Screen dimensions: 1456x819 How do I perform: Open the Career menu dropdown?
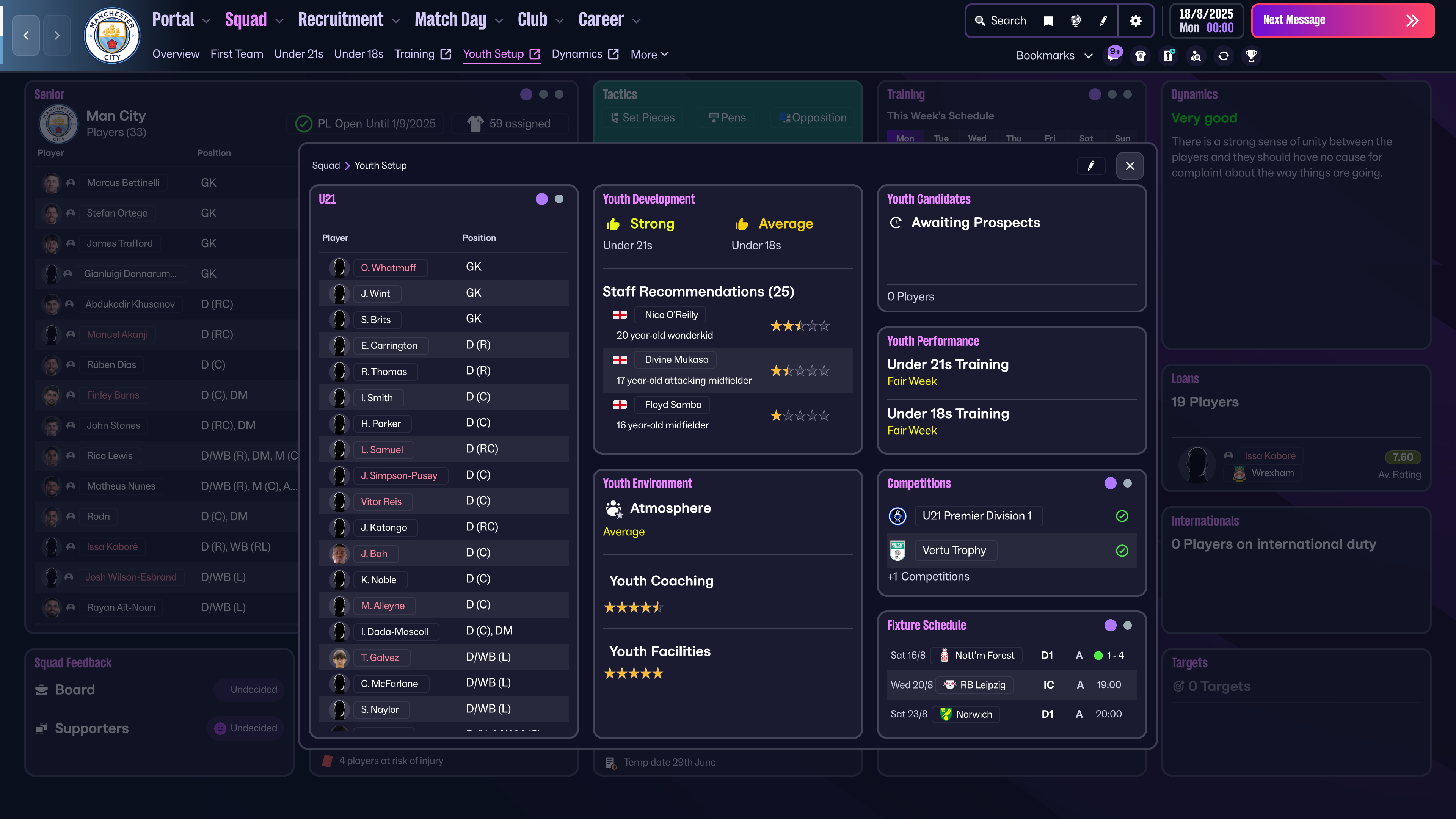[x=607, y=19]
